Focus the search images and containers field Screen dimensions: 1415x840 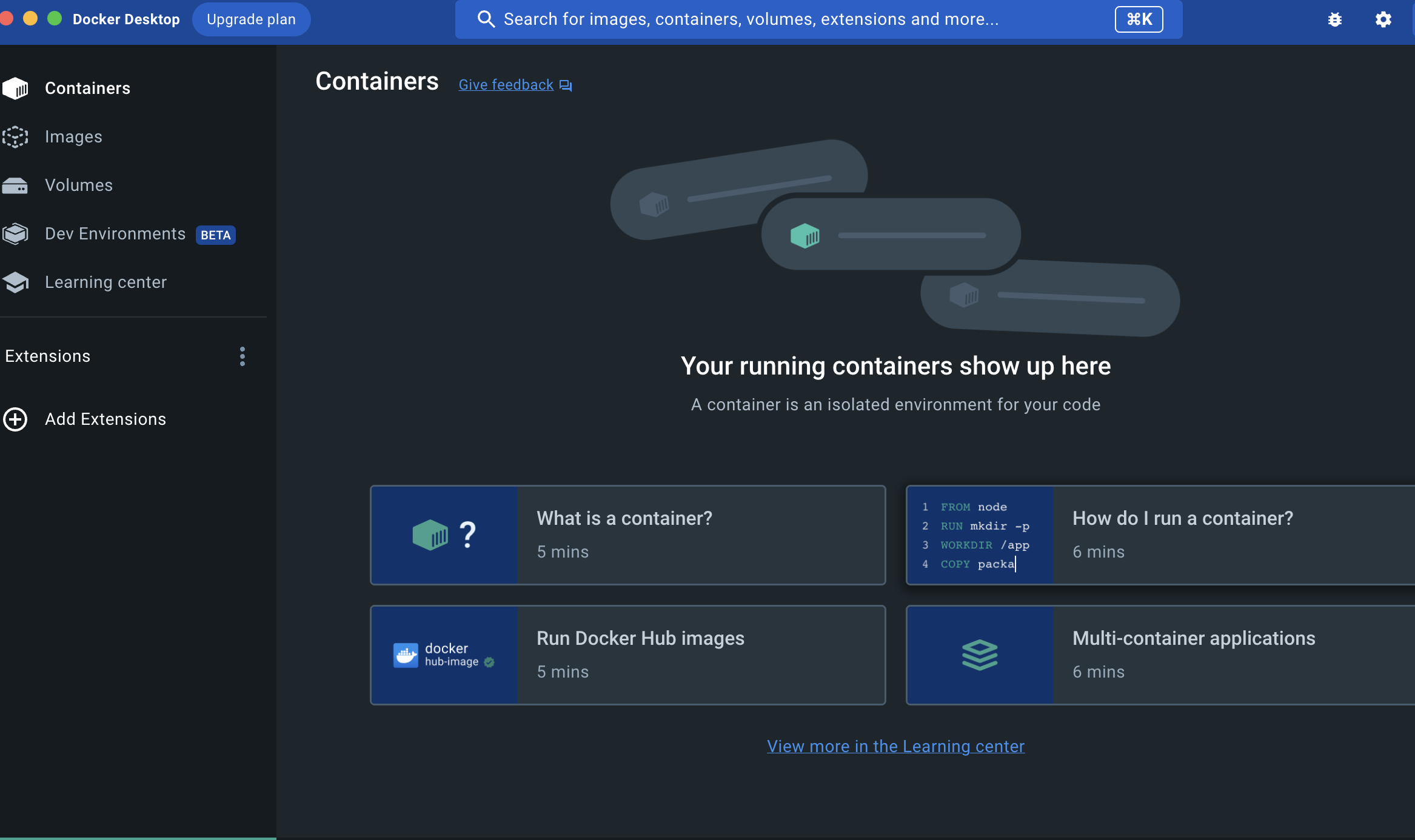click(819, 19)
